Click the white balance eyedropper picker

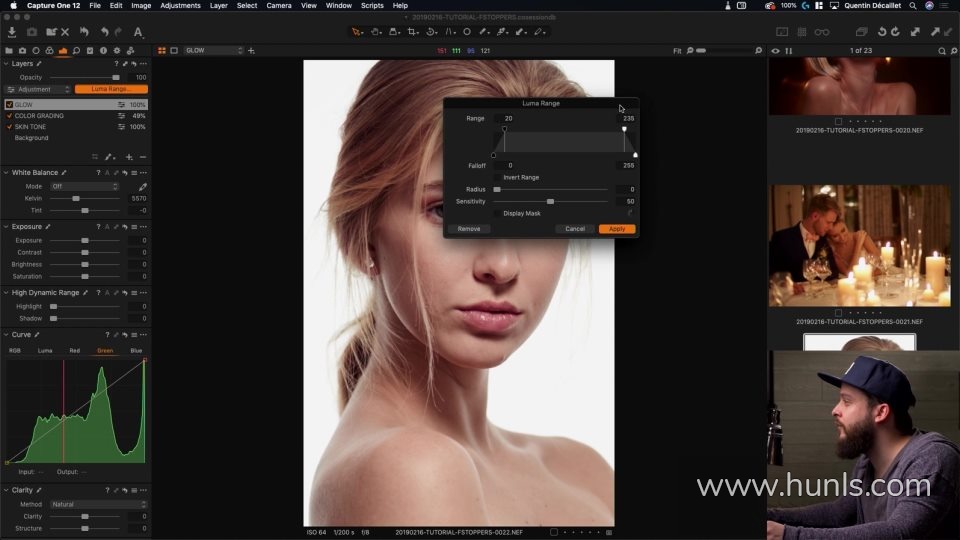(142, 186)
